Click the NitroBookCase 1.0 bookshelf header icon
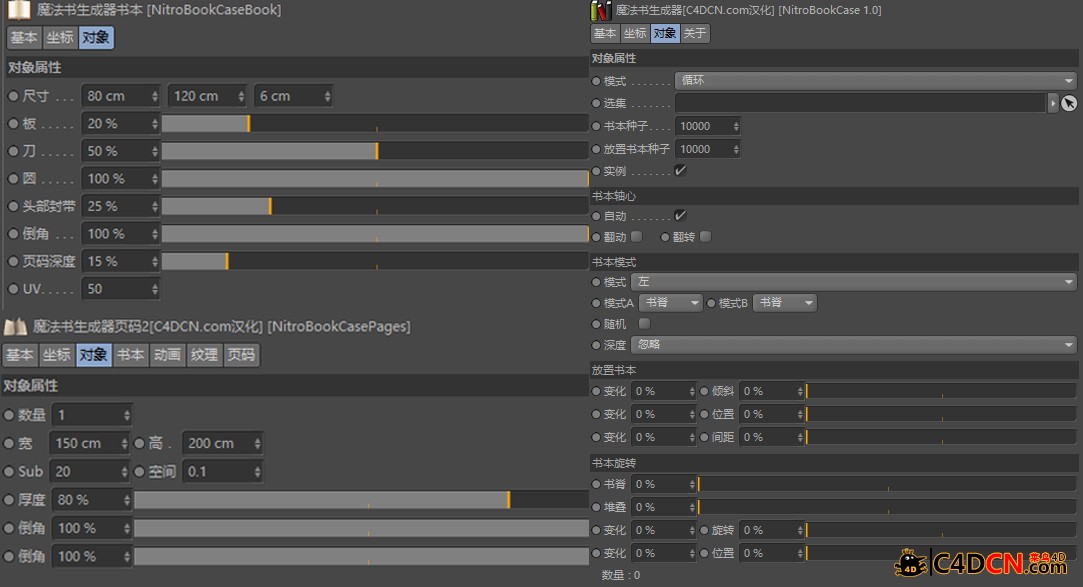The image size is (1083, 587). pyautogui.click(x=601, y=10)
